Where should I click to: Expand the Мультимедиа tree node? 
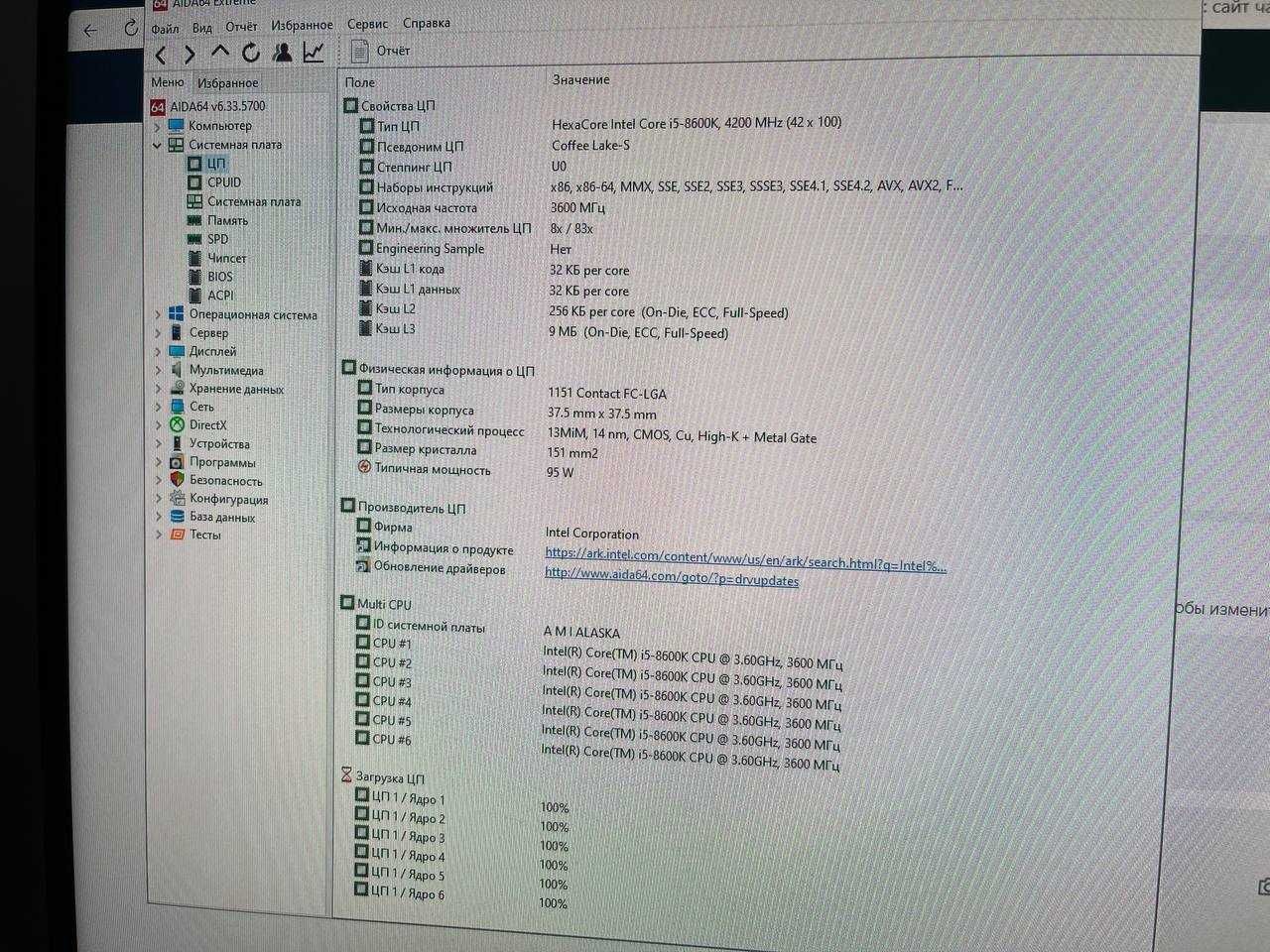[158, 370]
